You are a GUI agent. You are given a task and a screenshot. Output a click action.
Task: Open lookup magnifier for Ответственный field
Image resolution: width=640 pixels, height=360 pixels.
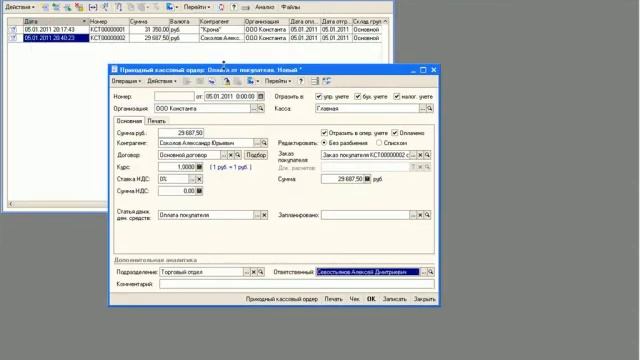(431, 272)
